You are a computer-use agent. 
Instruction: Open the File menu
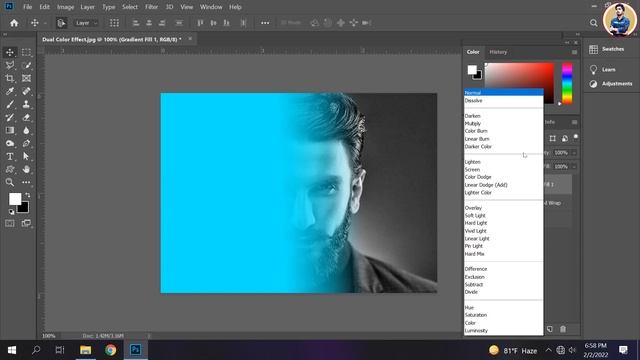click(27, 7)
